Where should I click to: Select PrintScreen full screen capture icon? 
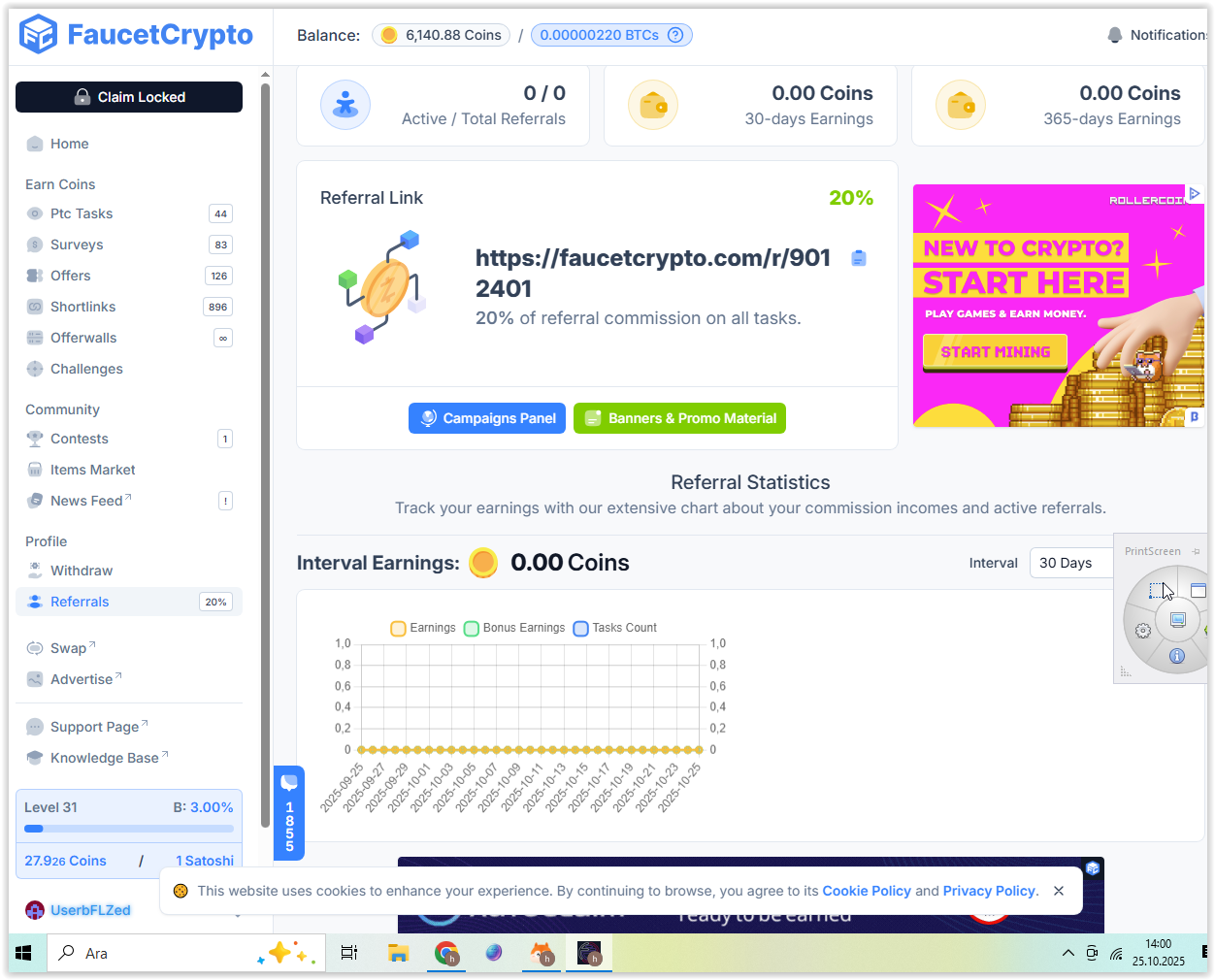[1178, 620]
